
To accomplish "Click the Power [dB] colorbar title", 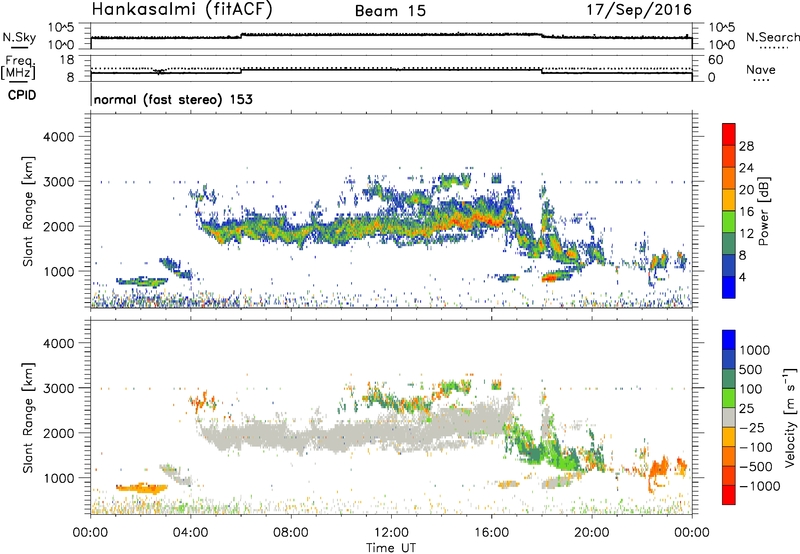I will [x=763, y=211].
